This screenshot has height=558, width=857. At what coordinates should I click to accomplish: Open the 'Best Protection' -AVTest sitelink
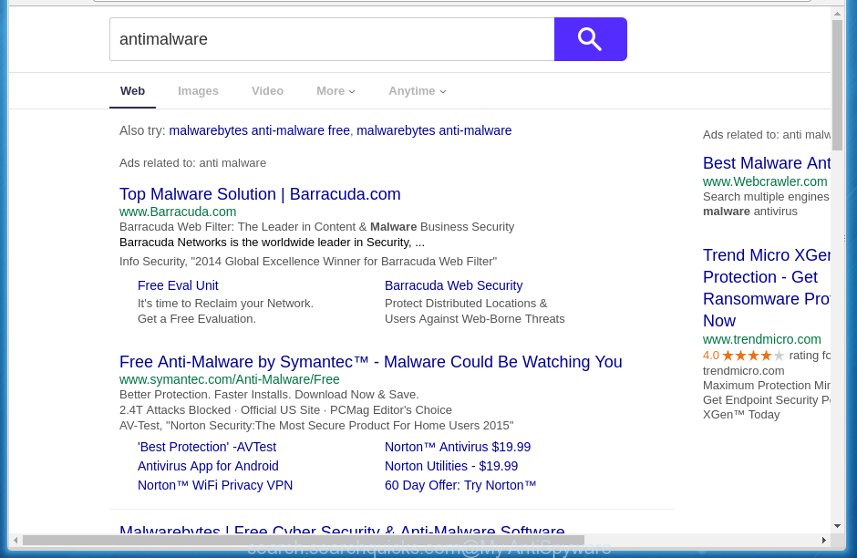207,447
